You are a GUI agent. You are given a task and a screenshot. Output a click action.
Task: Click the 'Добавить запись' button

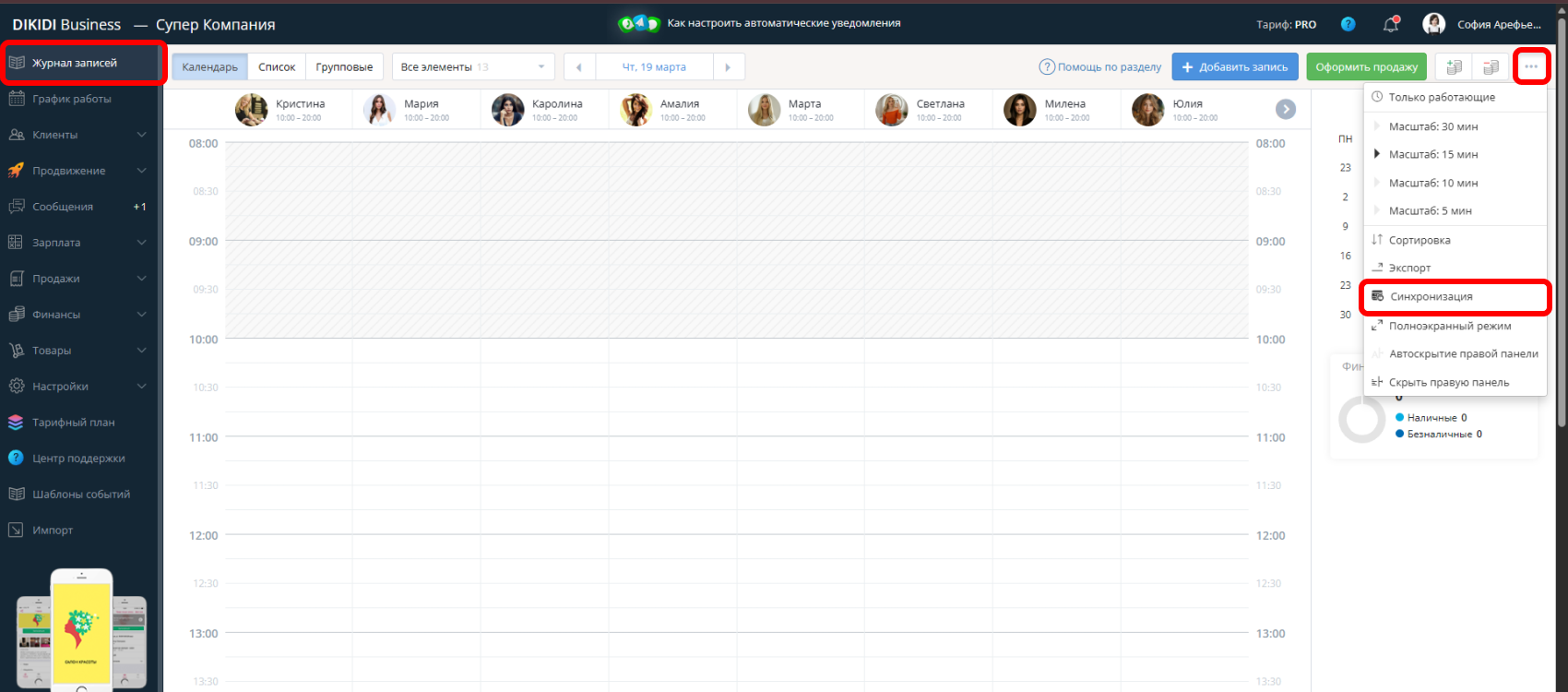[x=1234, y=67]
